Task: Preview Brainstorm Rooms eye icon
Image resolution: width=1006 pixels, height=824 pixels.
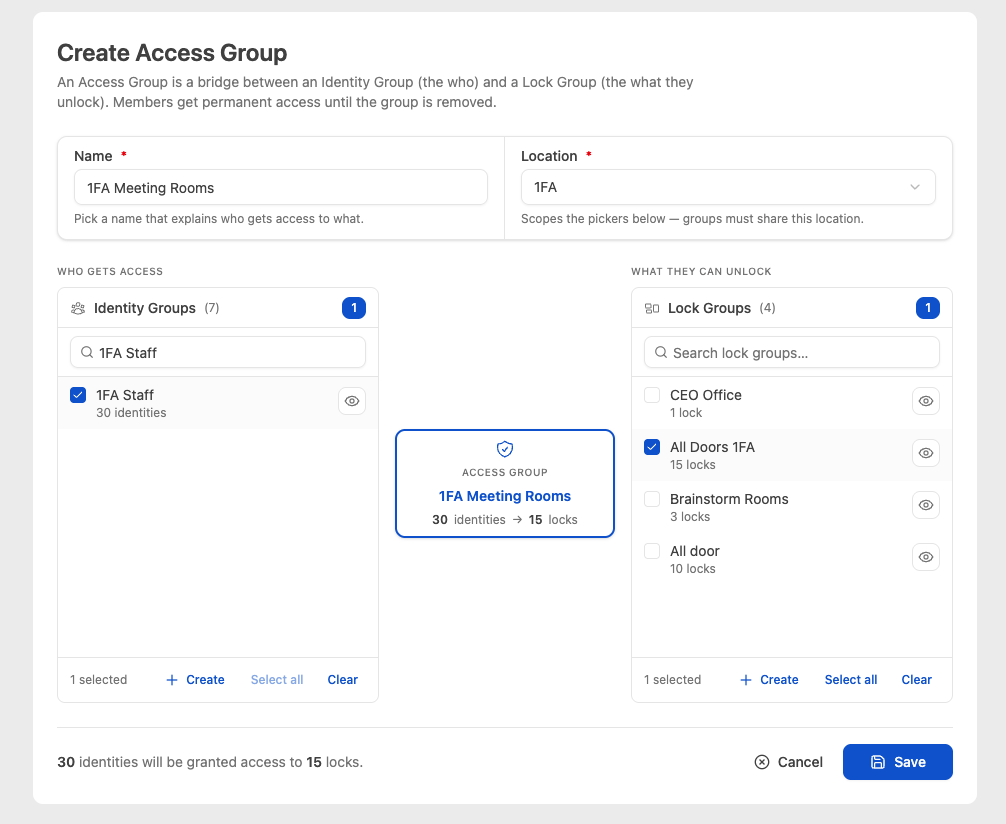Action: [926, 505]
